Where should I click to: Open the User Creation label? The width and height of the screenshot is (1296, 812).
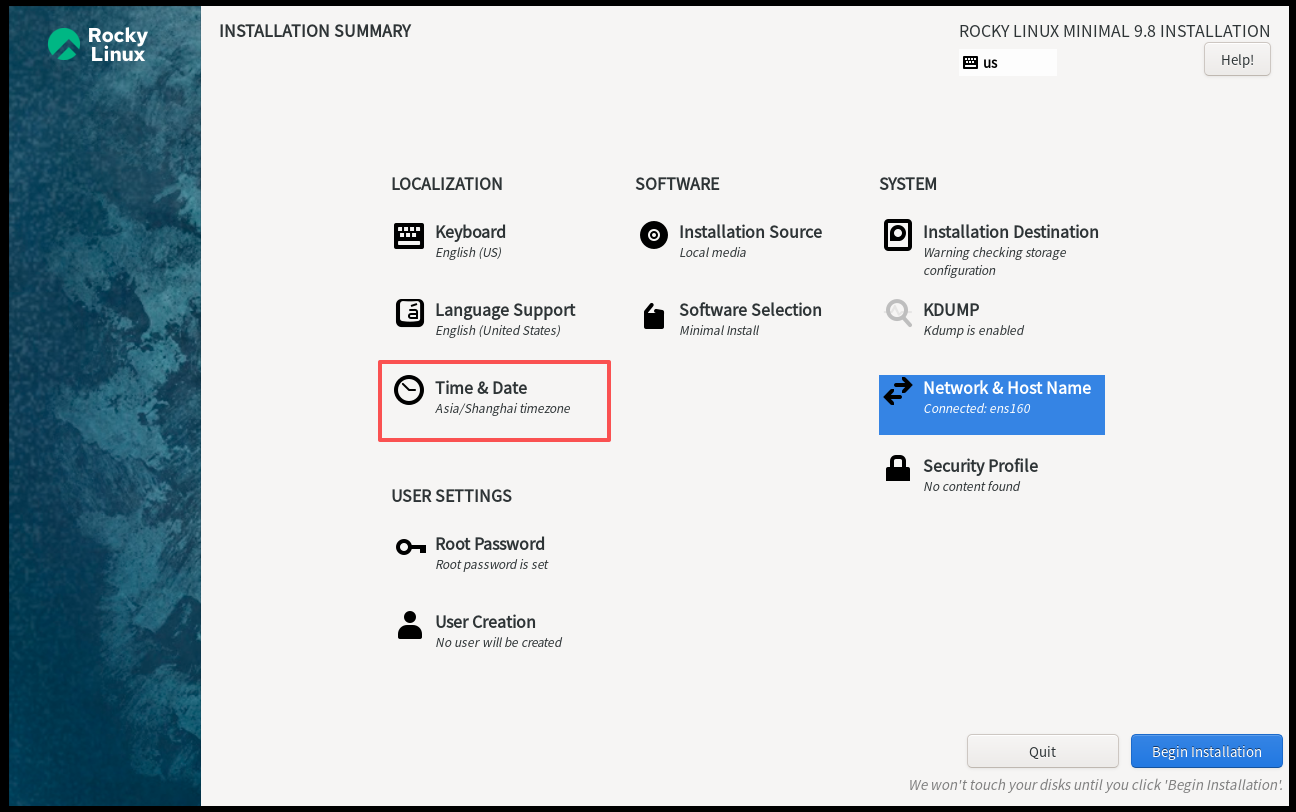(485, 622)
